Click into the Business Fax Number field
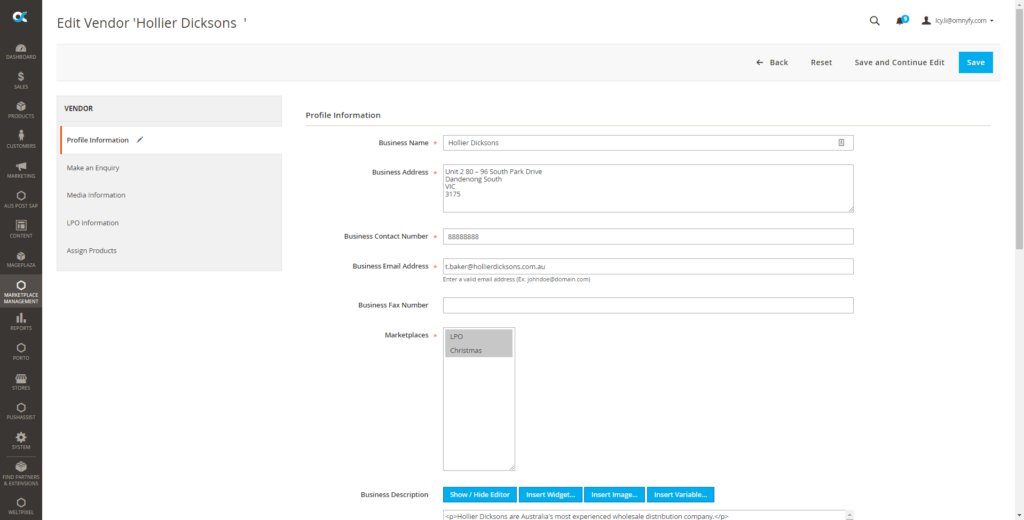 coord(648,305)
